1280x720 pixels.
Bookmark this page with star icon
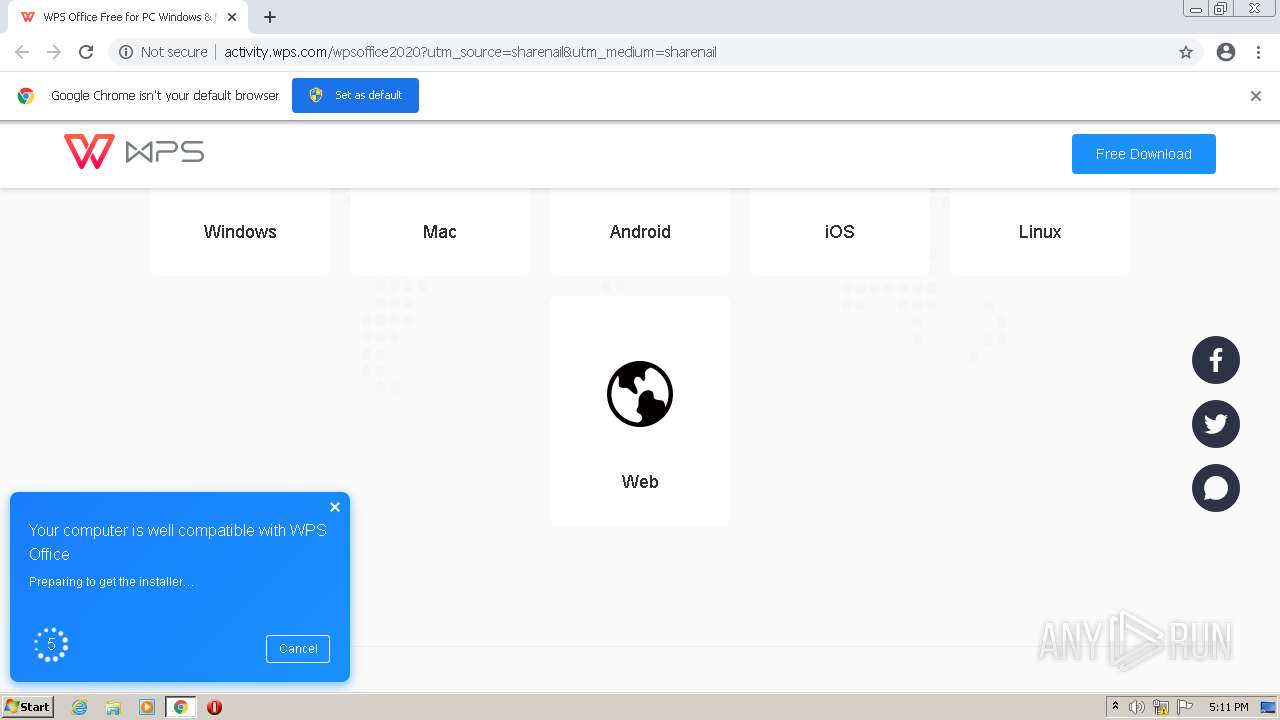click(x=1186, y=52)
